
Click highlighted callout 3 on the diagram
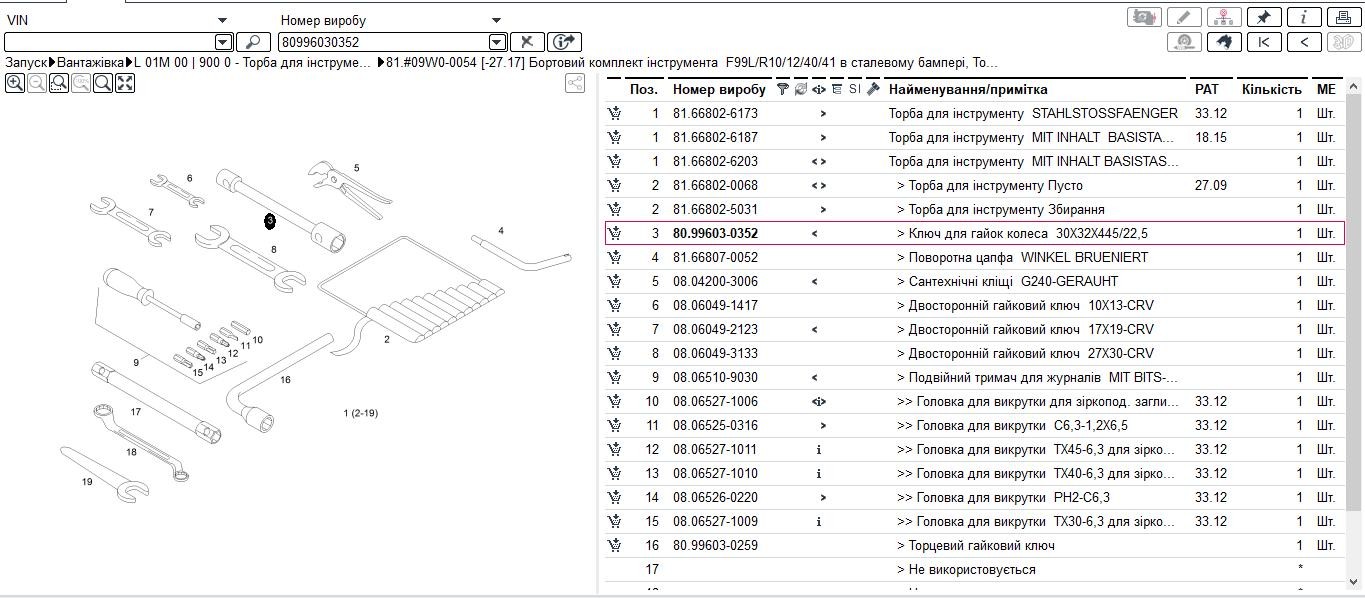(270, 221)
